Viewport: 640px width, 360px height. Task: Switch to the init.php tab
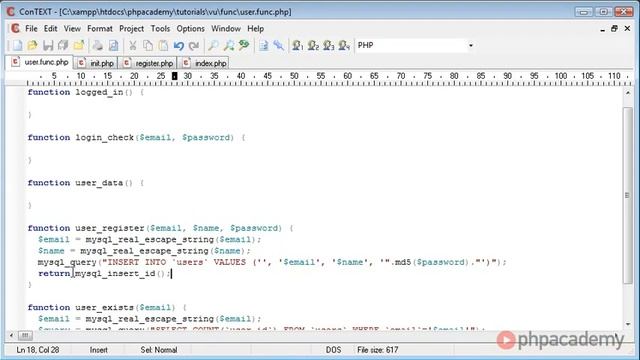[x=96, y=63]
